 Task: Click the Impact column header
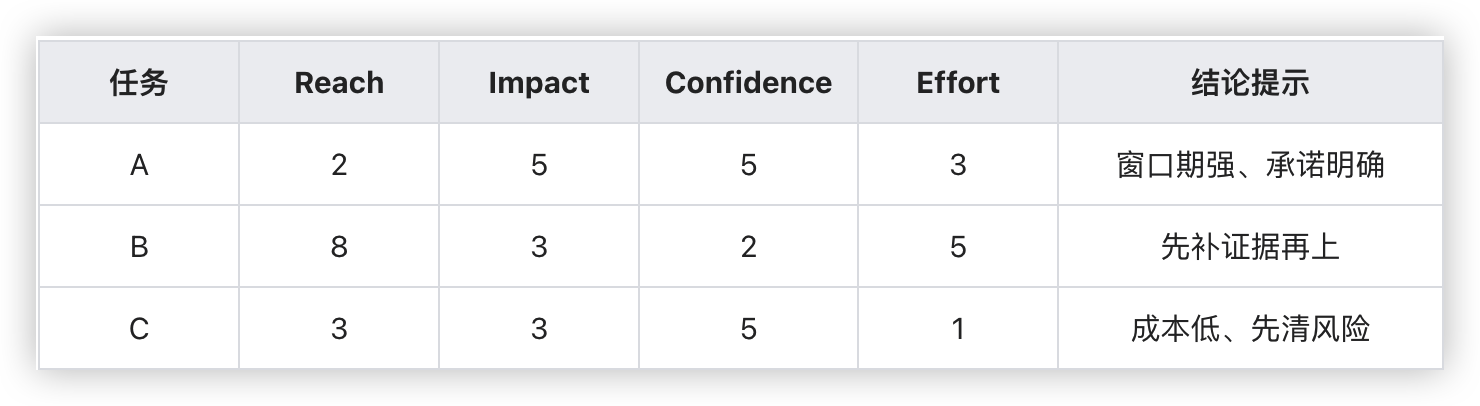[x=539, y=83]
